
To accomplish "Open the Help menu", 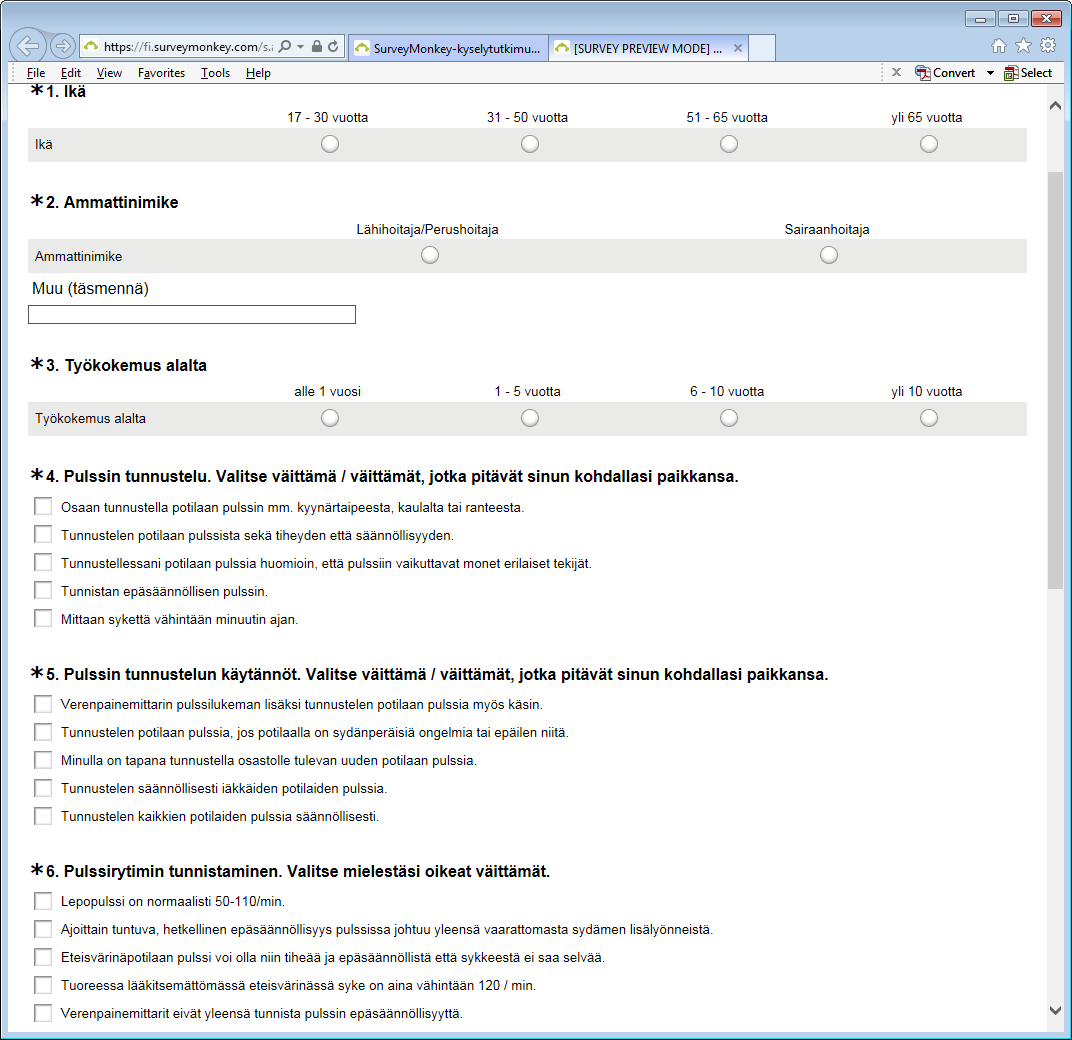I will coord(258,73).
